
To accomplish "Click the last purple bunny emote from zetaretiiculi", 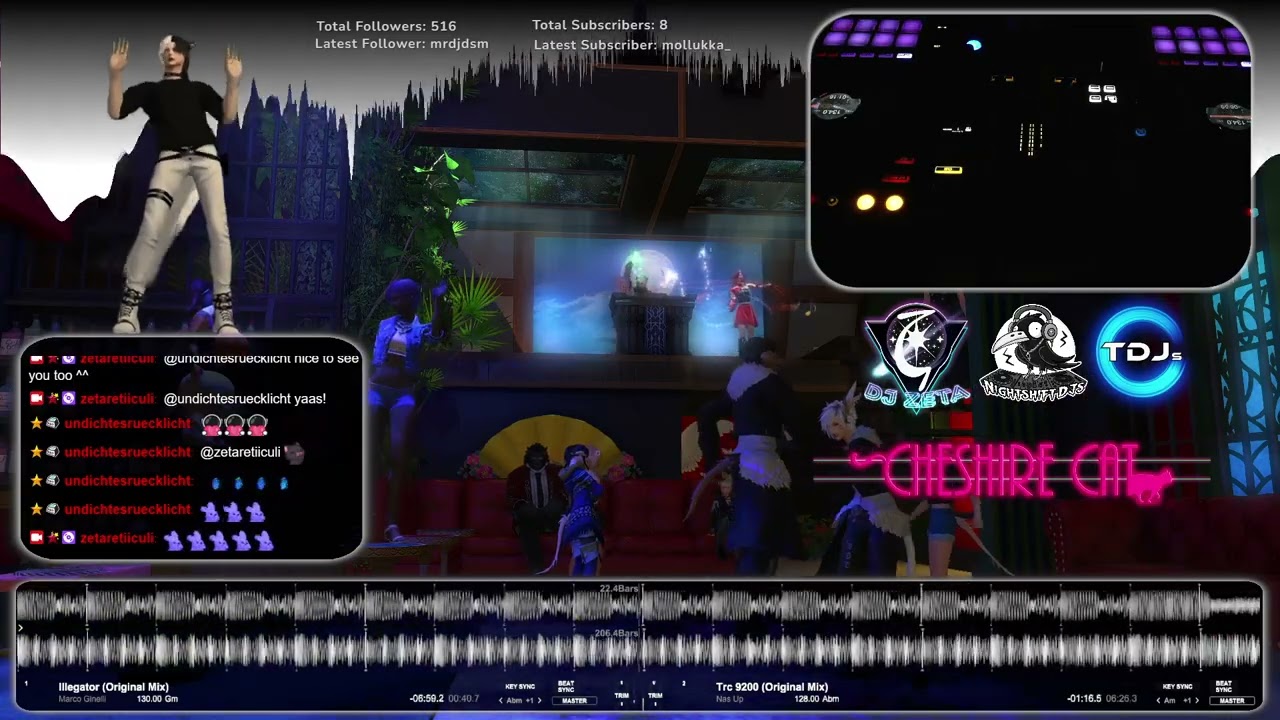I will pos(264,540).
